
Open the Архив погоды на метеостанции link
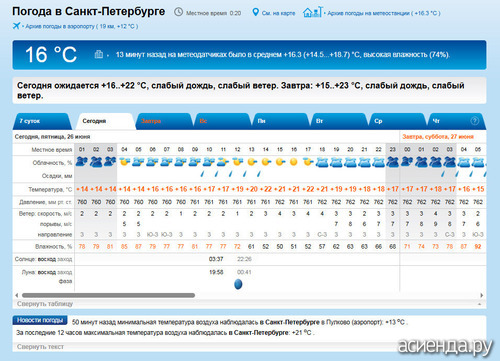384,13
